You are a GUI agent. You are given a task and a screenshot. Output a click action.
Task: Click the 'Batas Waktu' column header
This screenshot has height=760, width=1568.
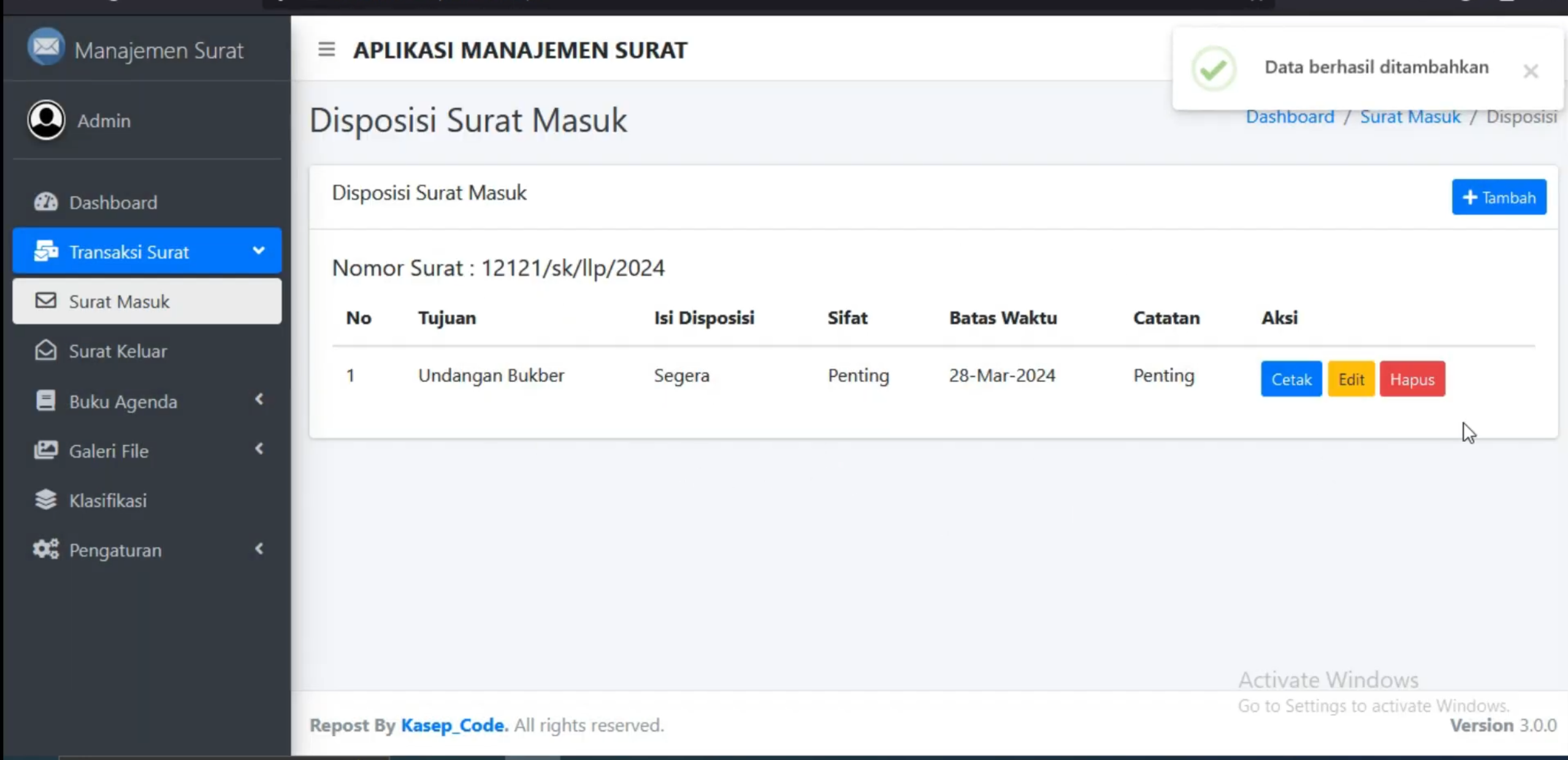1003,317
